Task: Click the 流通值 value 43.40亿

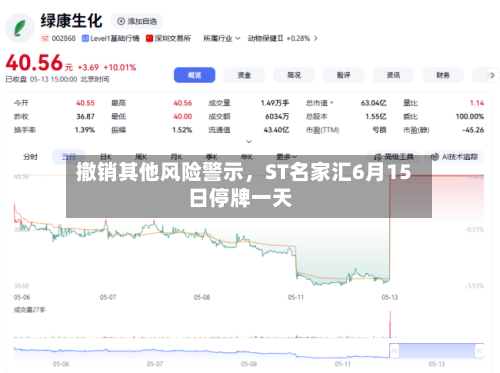Action: pos(276,130)
